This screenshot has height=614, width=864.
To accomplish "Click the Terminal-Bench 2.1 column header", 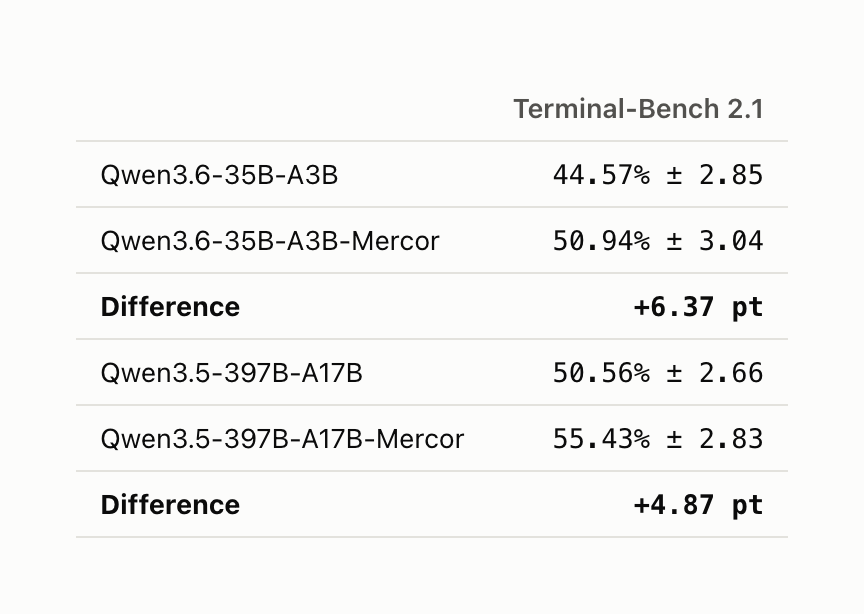I will (x=638, y=109).
